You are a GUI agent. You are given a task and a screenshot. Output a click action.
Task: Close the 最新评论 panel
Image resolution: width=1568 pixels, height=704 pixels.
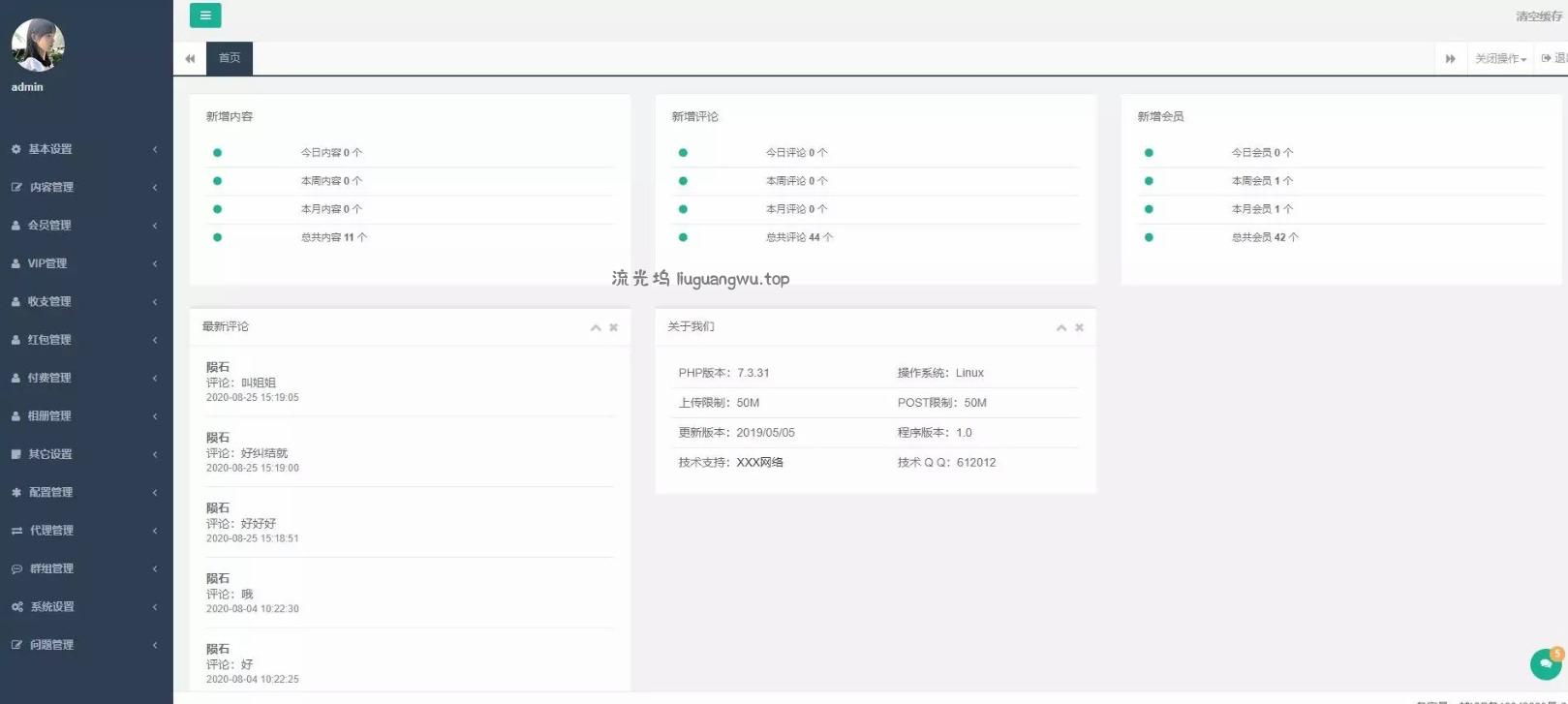(613, 327)
